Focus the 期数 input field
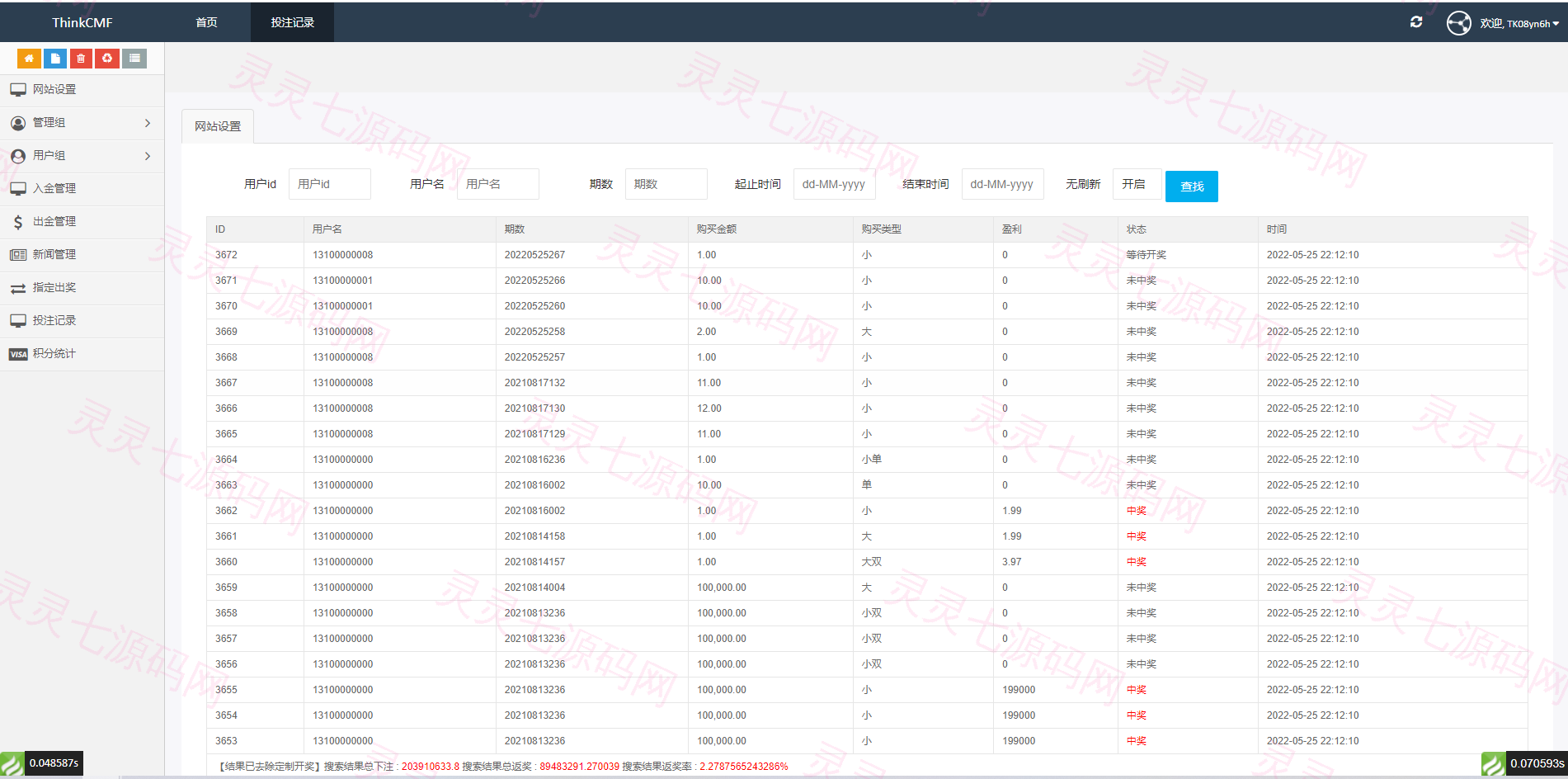 pos(666,184)
